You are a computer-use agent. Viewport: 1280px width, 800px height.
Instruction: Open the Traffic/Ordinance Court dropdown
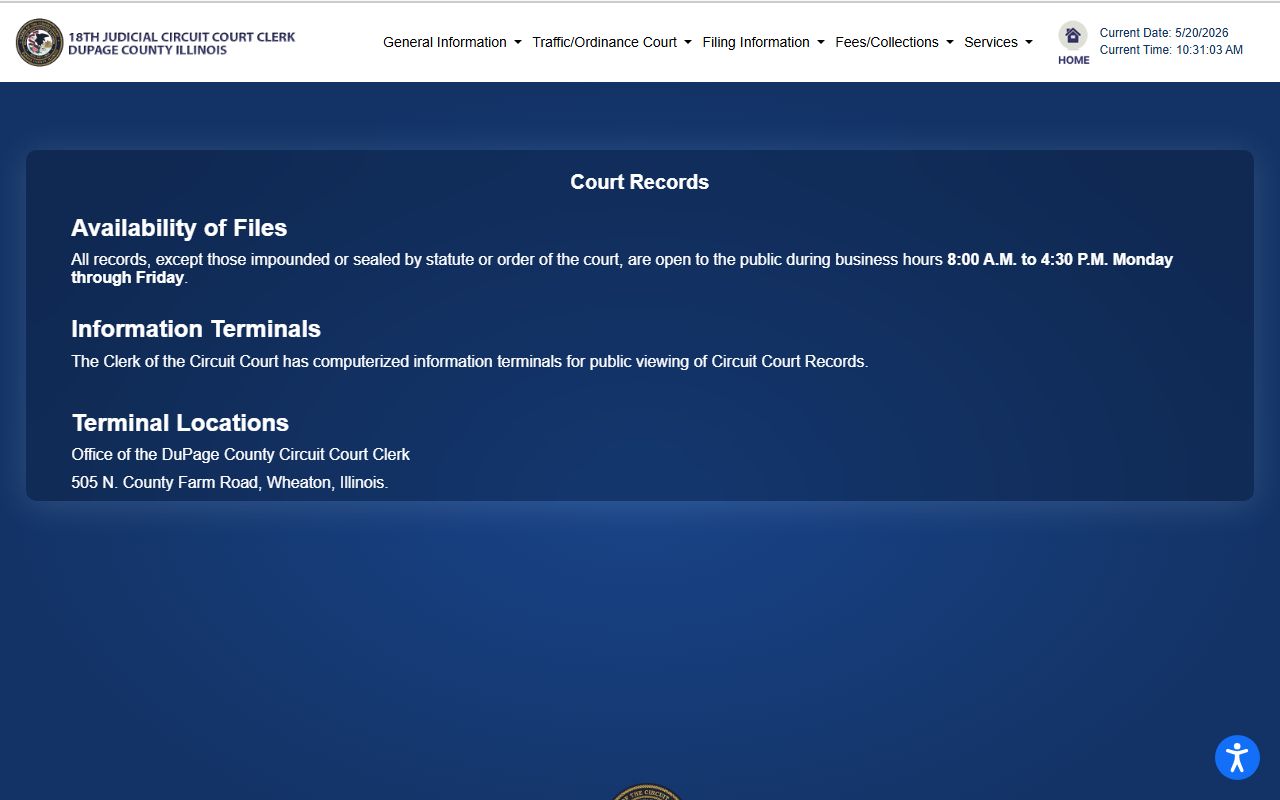tap(612, 42)
